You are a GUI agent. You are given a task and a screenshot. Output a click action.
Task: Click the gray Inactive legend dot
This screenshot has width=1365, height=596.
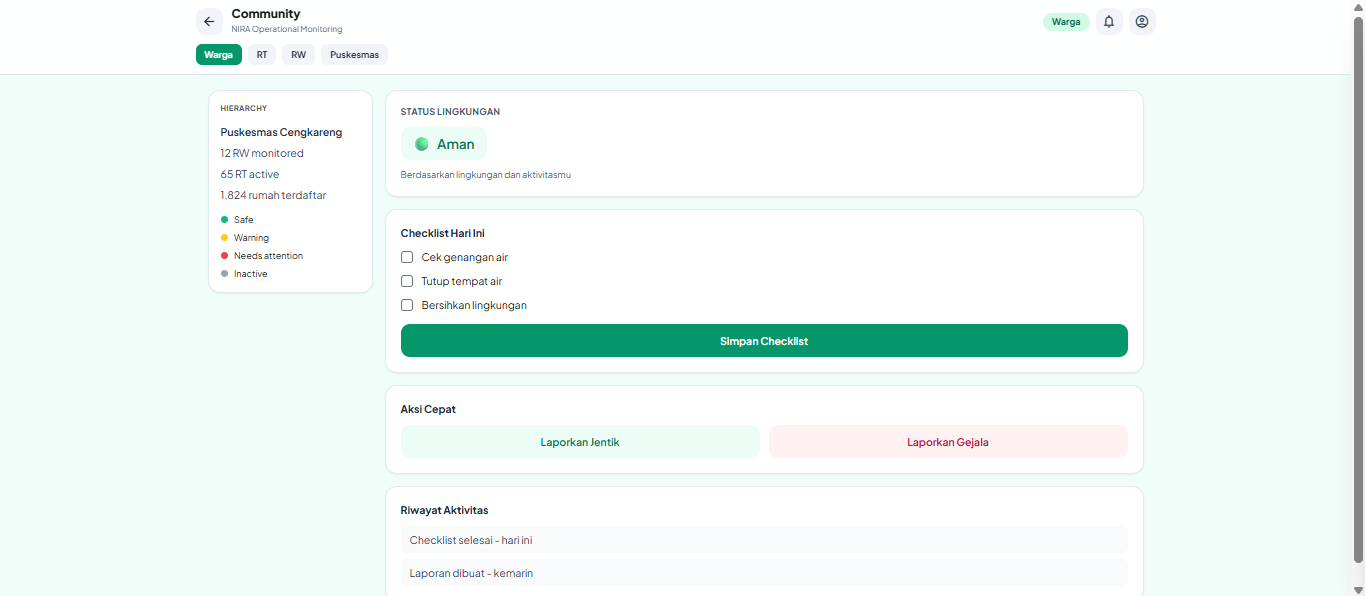225,273
